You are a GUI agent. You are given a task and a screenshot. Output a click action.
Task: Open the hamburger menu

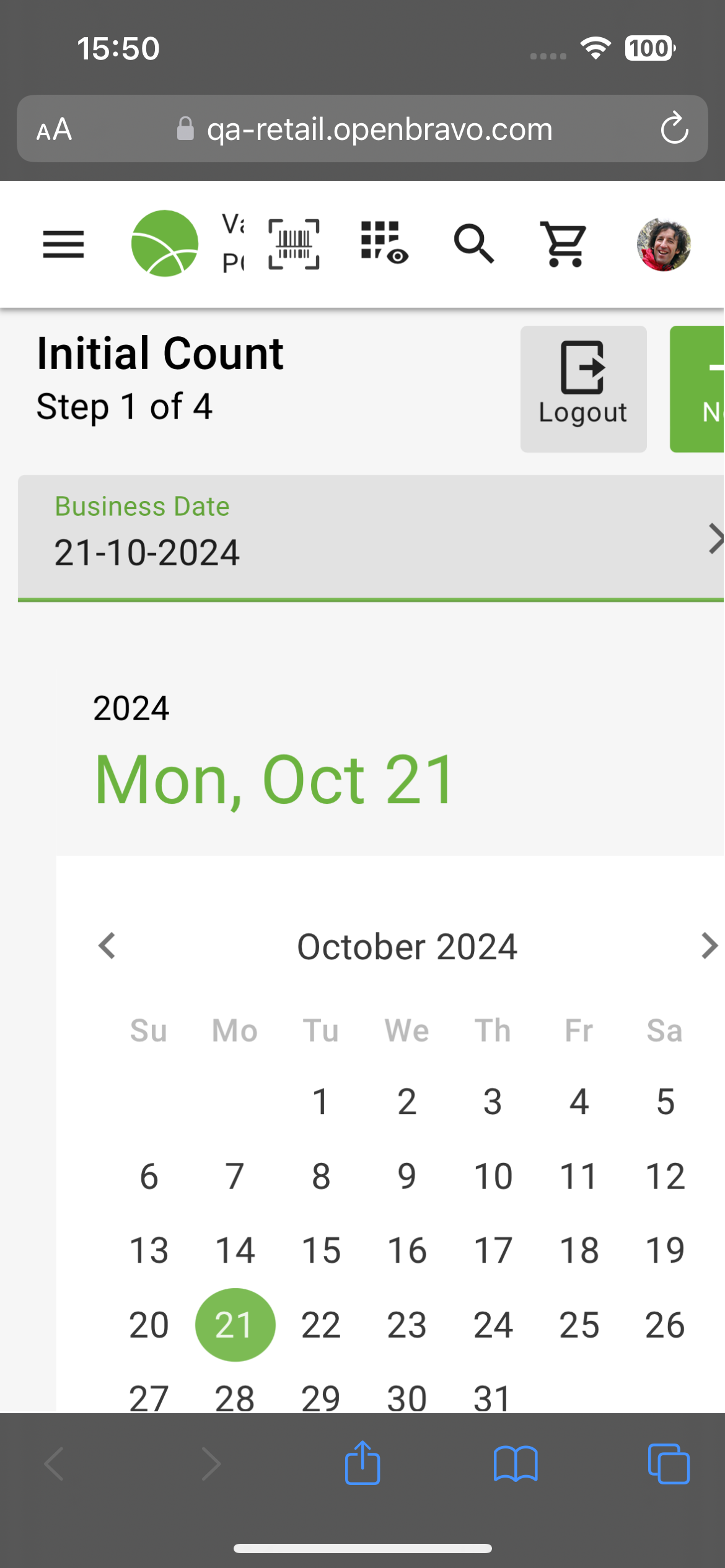[63, 244]
